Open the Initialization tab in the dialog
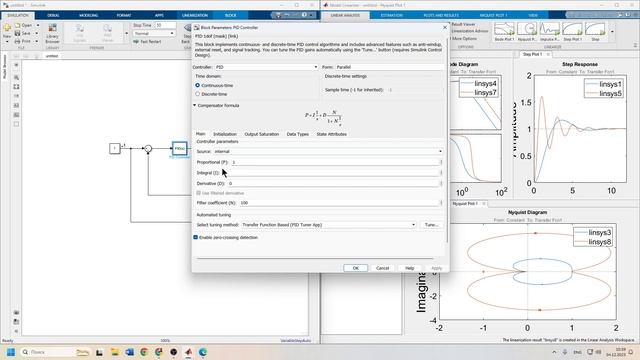Viewport: 640px width, 360px height. click(225, 134)
